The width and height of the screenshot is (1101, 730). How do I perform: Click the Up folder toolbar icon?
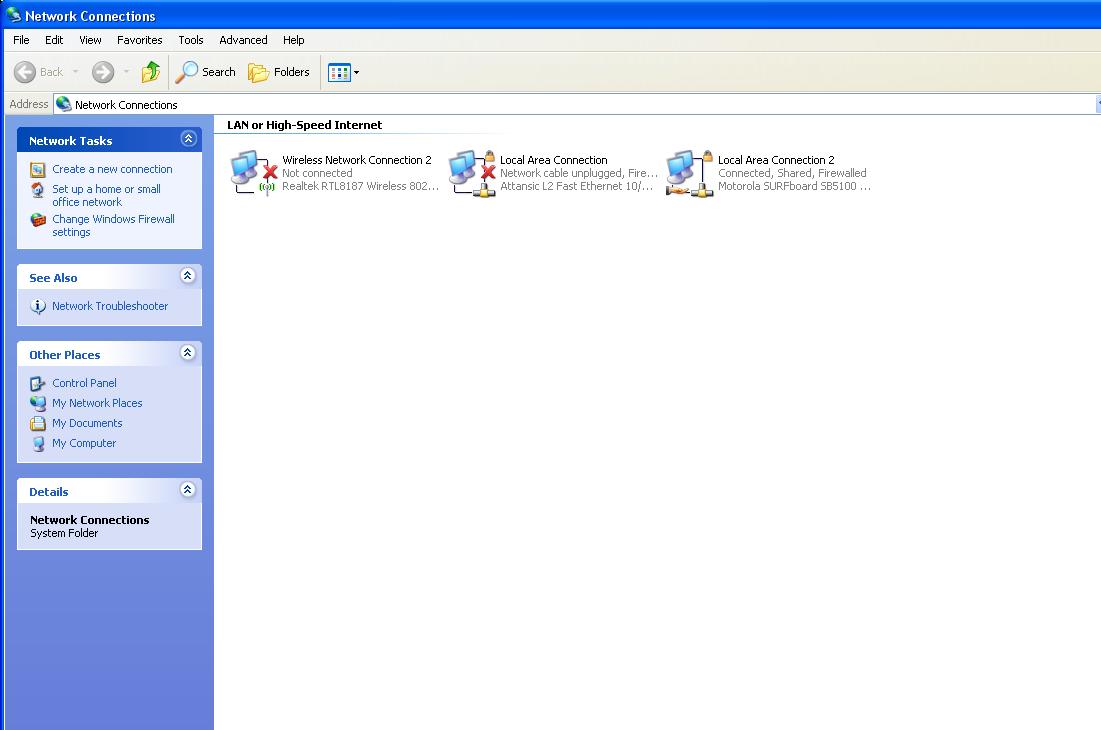(151, 72)
